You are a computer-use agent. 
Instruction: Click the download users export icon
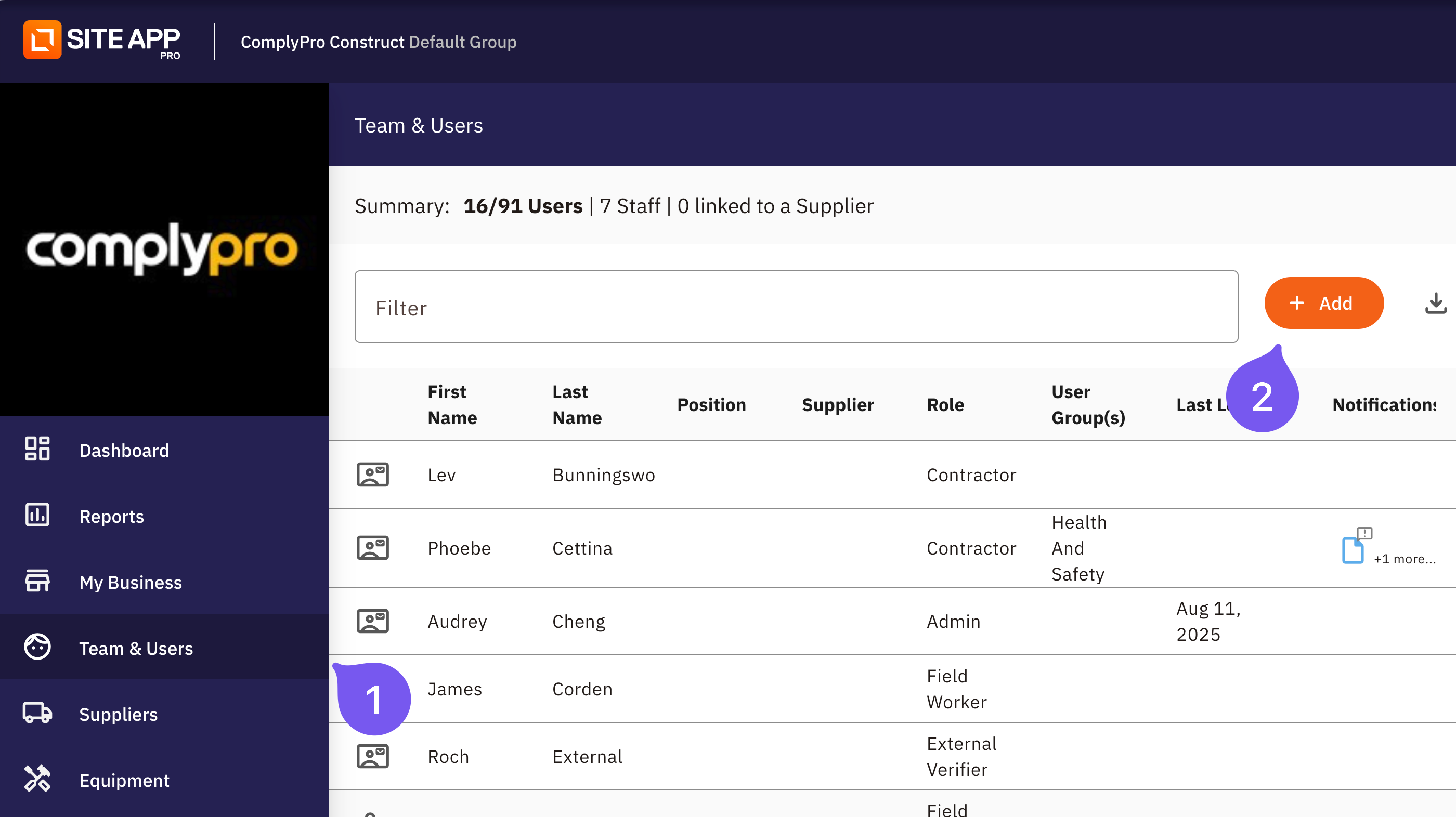[x=1435, y=304]
